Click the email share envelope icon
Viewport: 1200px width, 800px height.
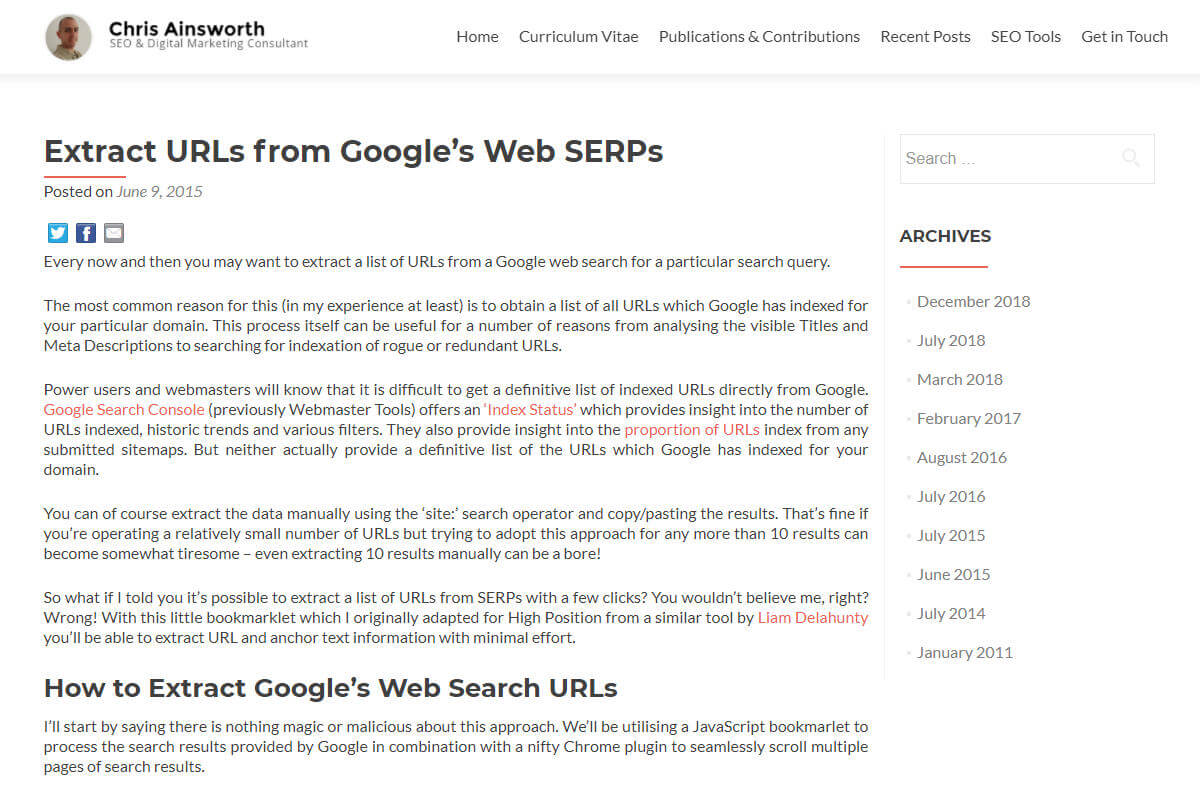[x=114, y=233]
